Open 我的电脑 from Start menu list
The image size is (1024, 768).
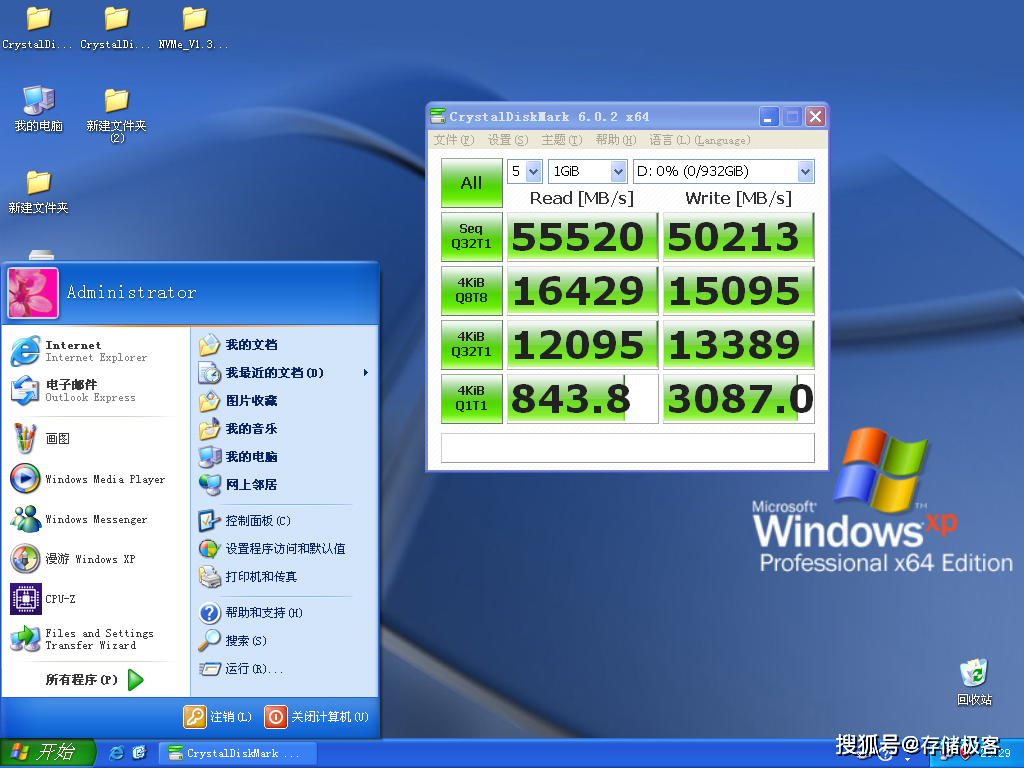point(284,457)
